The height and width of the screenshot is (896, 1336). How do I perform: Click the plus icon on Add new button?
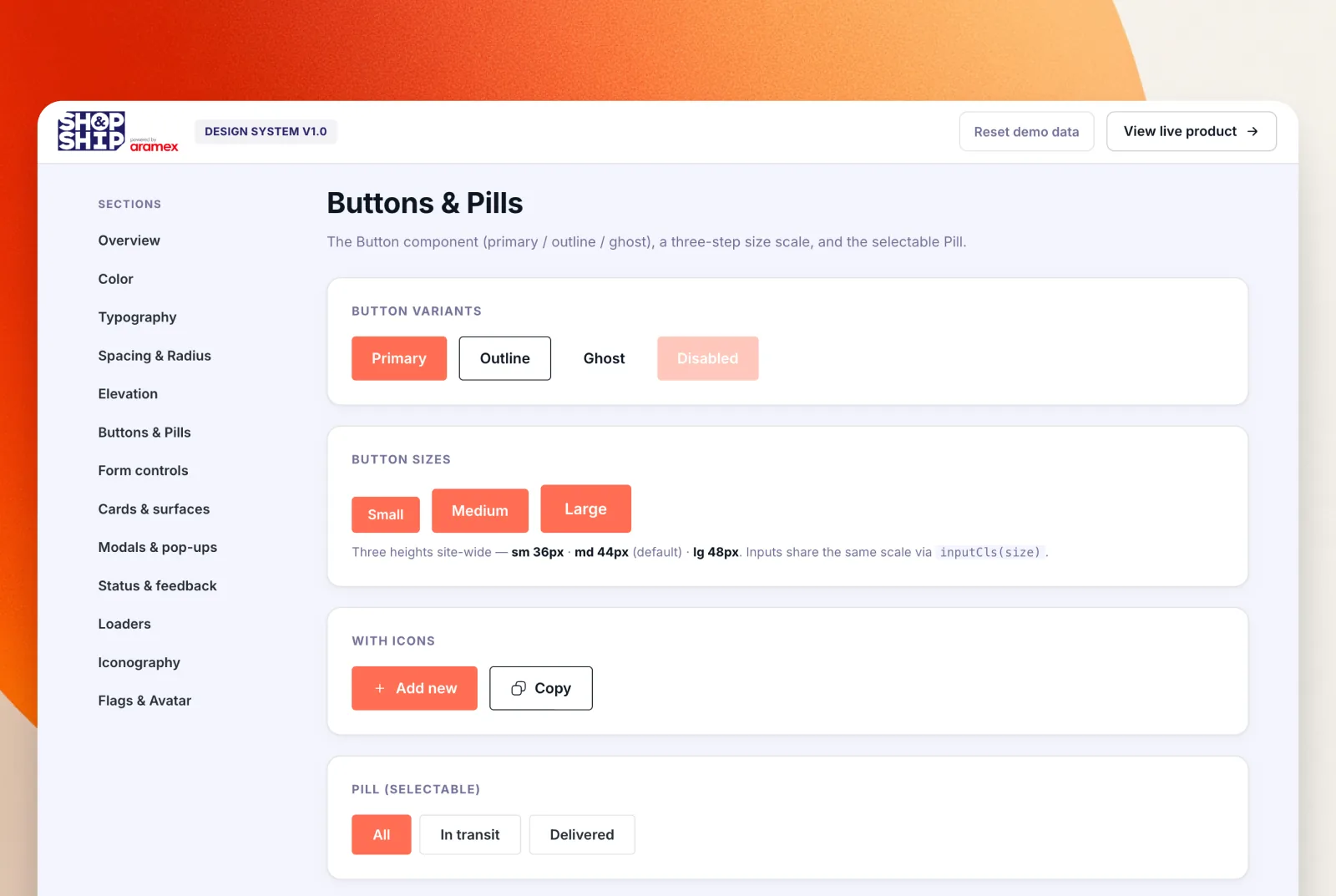[x=380, y=688]
